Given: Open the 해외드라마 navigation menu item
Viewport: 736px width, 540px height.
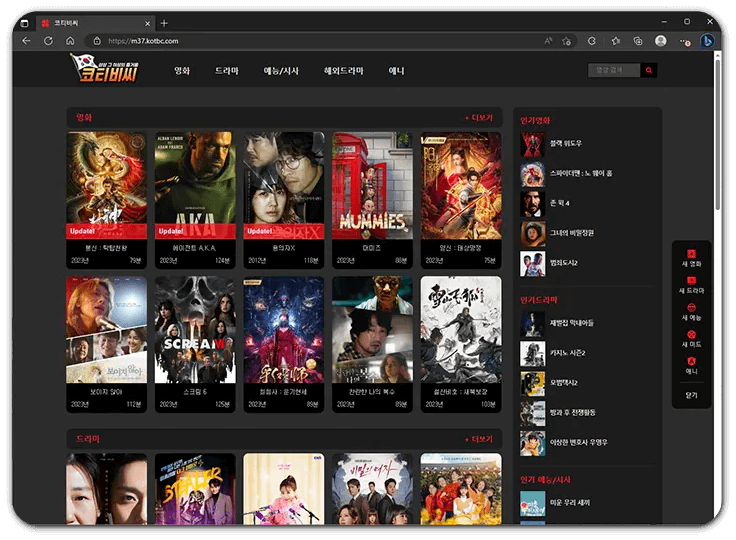Looking at the screenshot, I should click(x=344, y=71).
